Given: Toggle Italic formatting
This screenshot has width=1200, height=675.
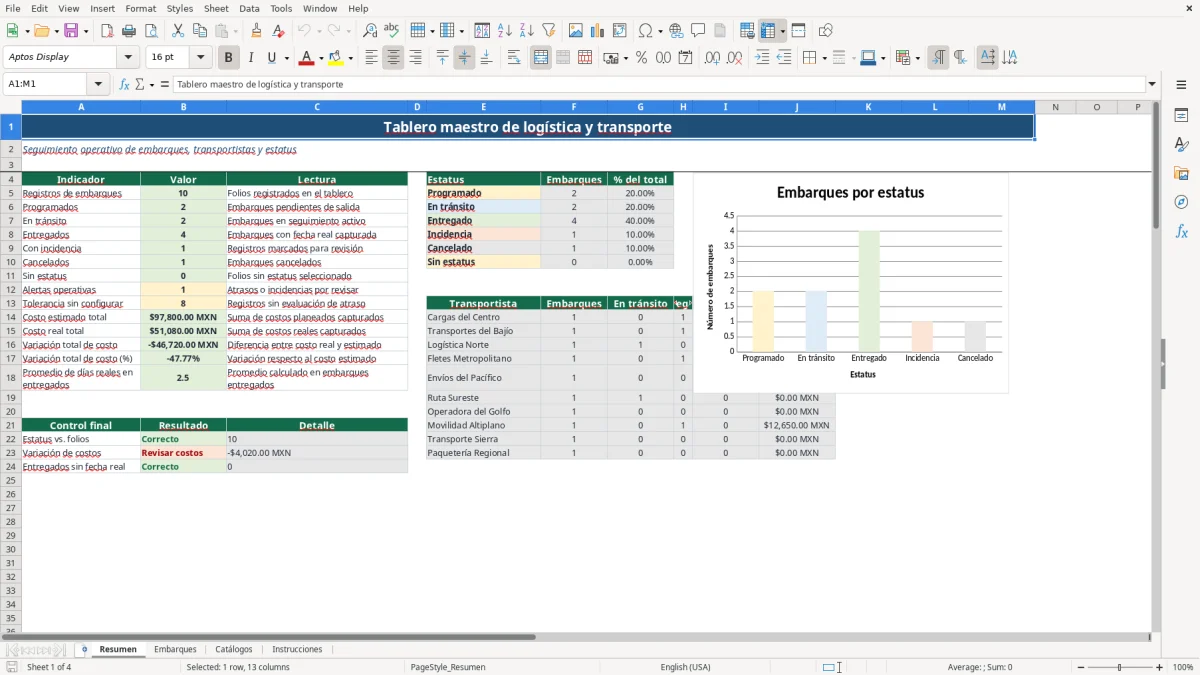Looking at the screenshot, I should 251,58.
